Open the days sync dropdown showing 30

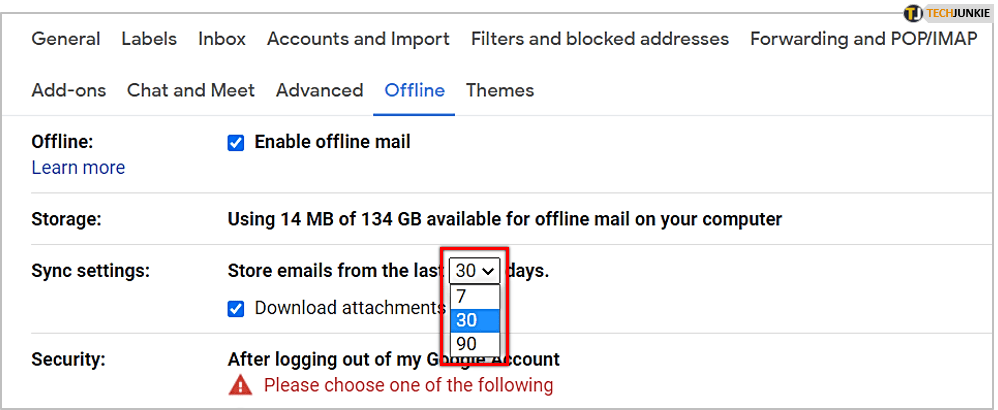(475, 271)
